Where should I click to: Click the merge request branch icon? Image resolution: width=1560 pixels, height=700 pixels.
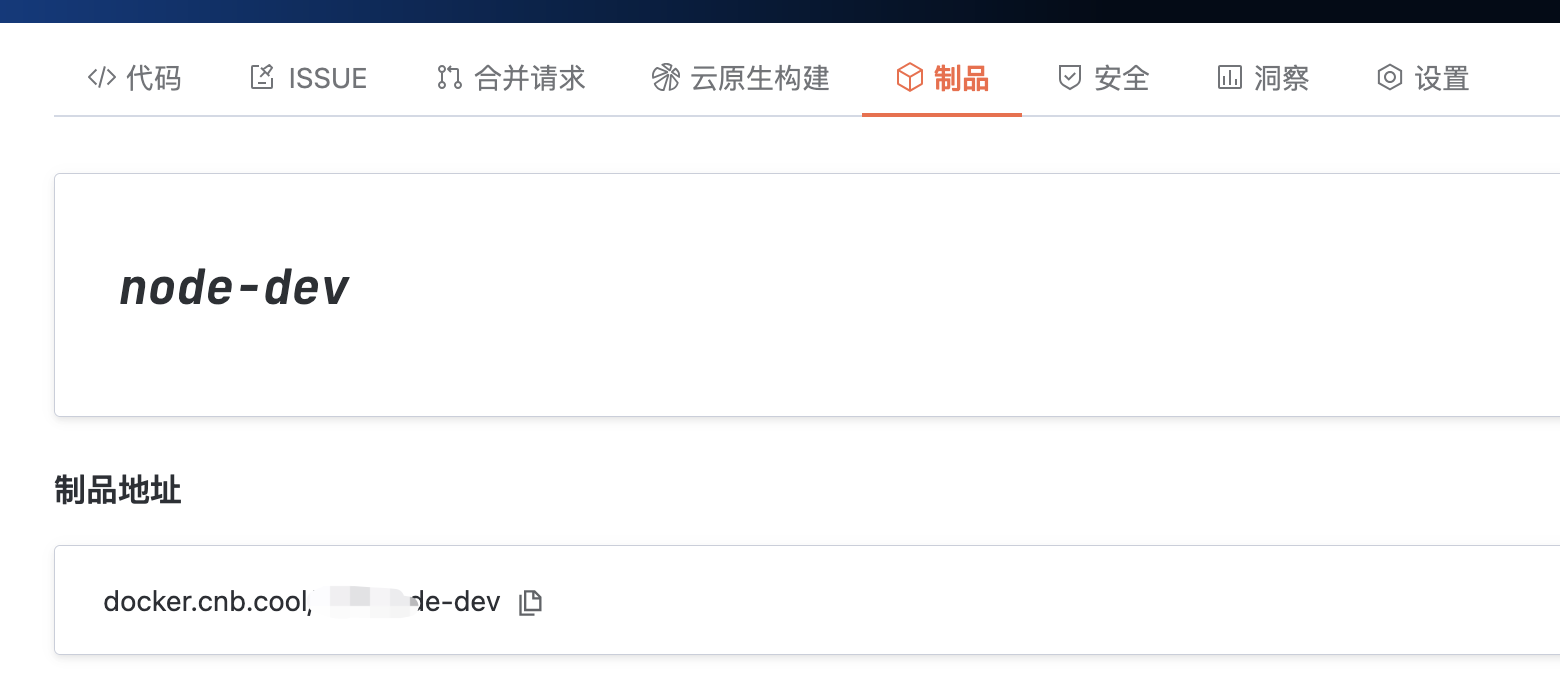point(449,78)
